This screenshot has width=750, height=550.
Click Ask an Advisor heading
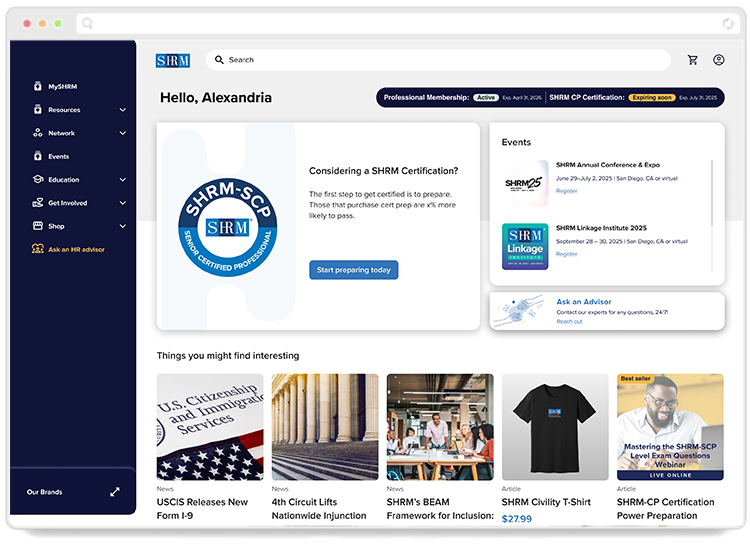pos(584,302)
